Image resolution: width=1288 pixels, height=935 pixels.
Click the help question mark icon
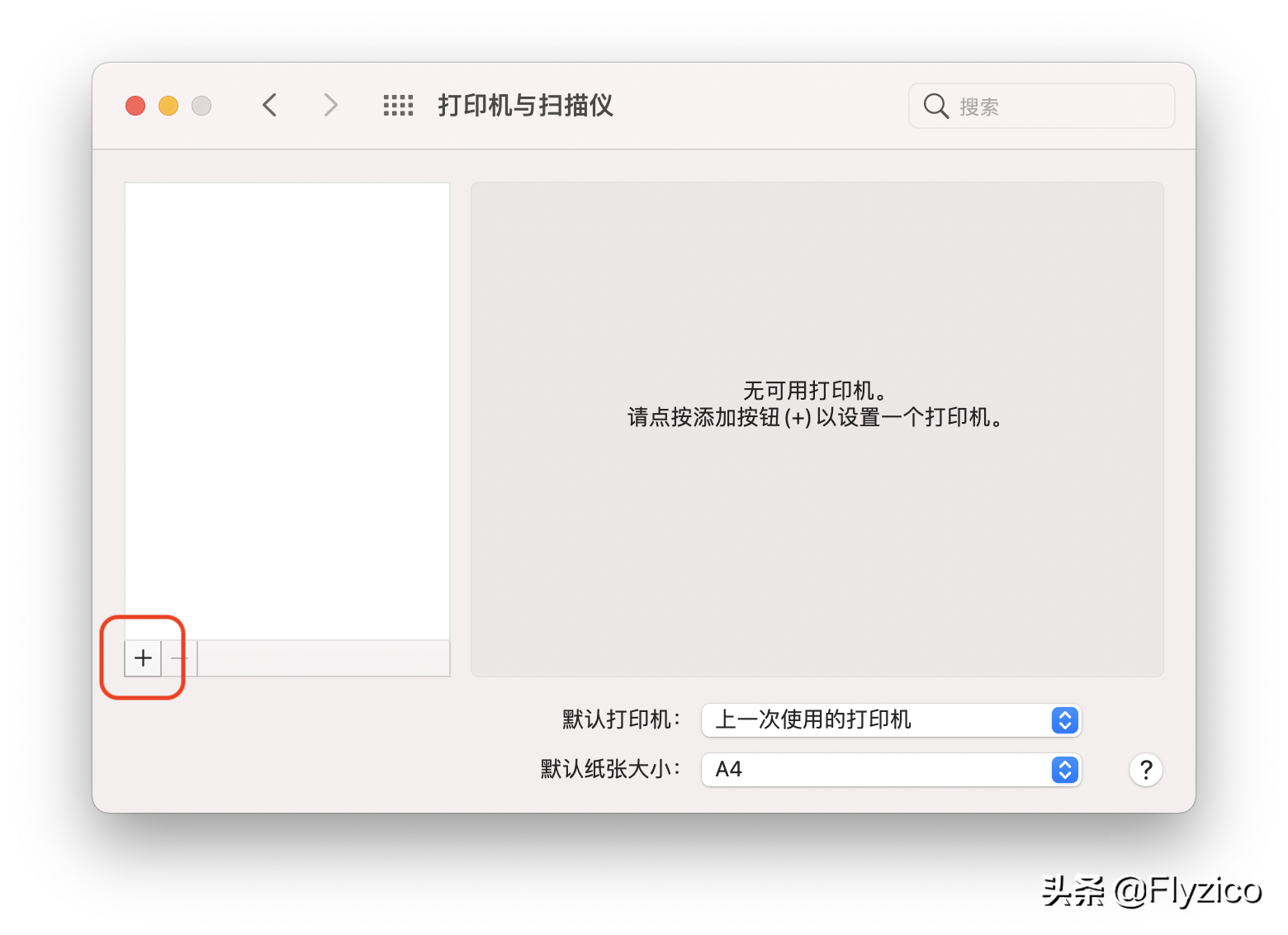(1145, 769)
